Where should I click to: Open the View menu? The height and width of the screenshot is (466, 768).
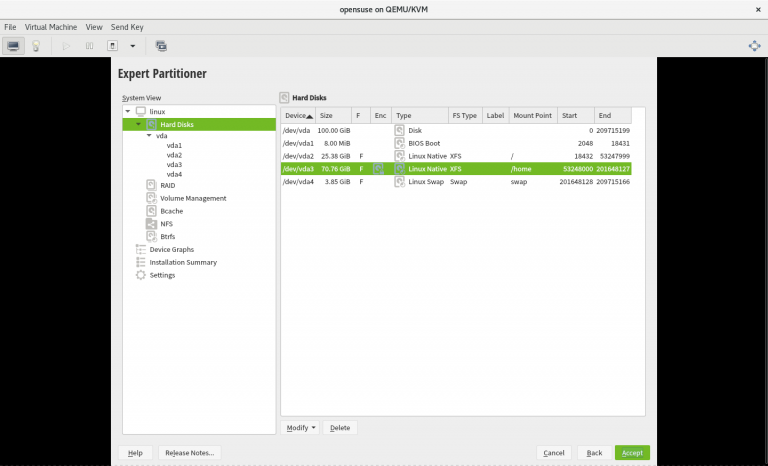94,27
